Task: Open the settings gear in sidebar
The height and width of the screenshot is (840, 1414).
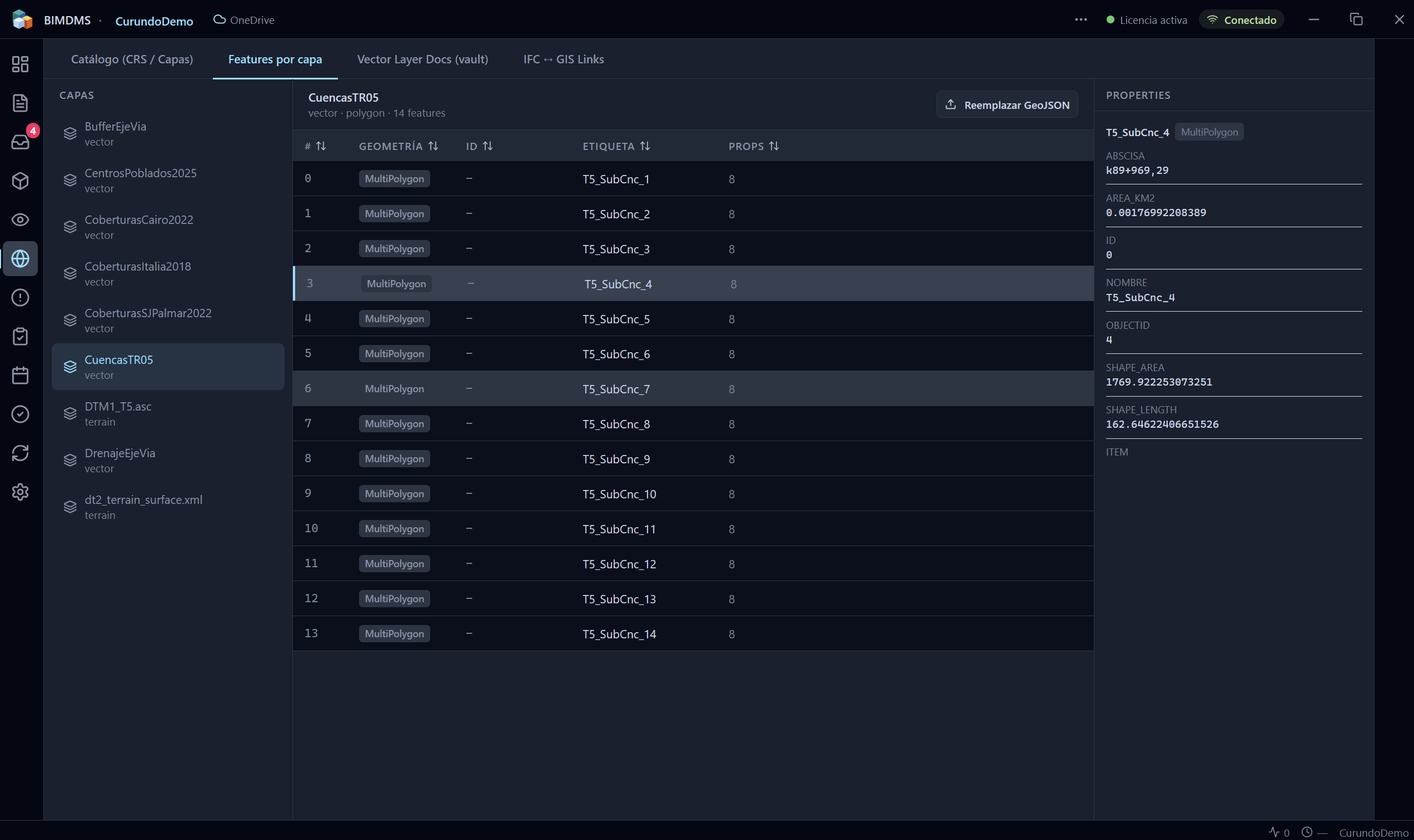Action: pos(21,492)
